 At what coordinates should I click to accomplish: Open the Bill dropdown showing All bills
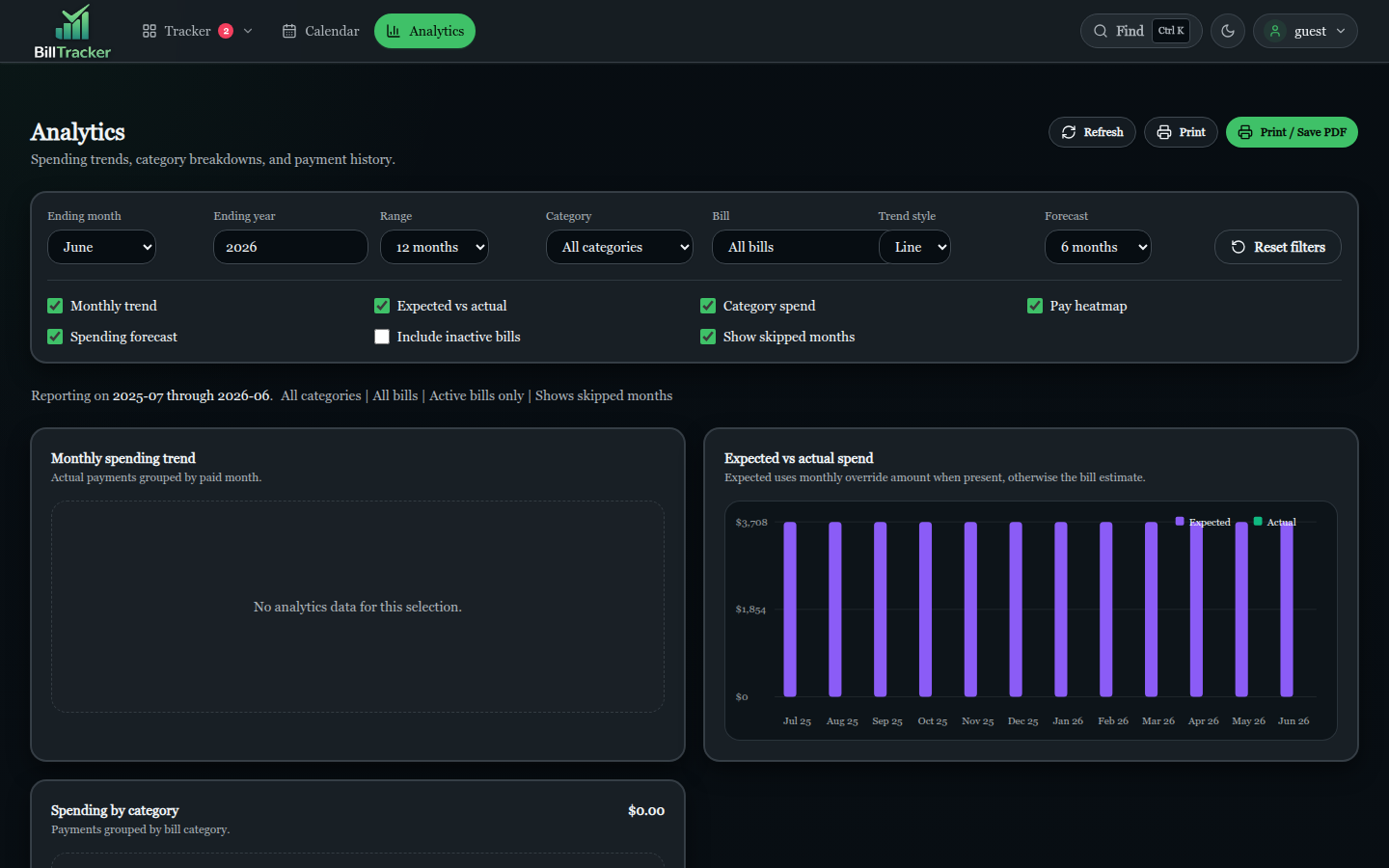[x=795, y=247]
